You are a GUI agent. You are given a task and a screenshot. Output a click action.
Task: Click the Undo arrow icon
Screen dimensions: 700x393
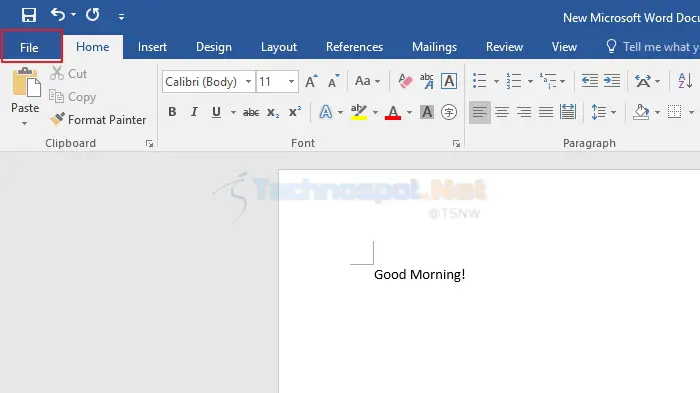tap(58, 15)
